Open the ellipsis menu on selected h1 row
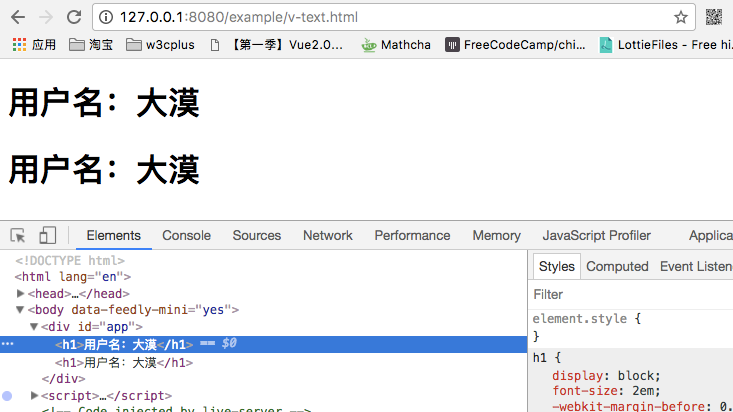Image resolution: width=733 pixels, height=412 pixels. click(7, 344)
